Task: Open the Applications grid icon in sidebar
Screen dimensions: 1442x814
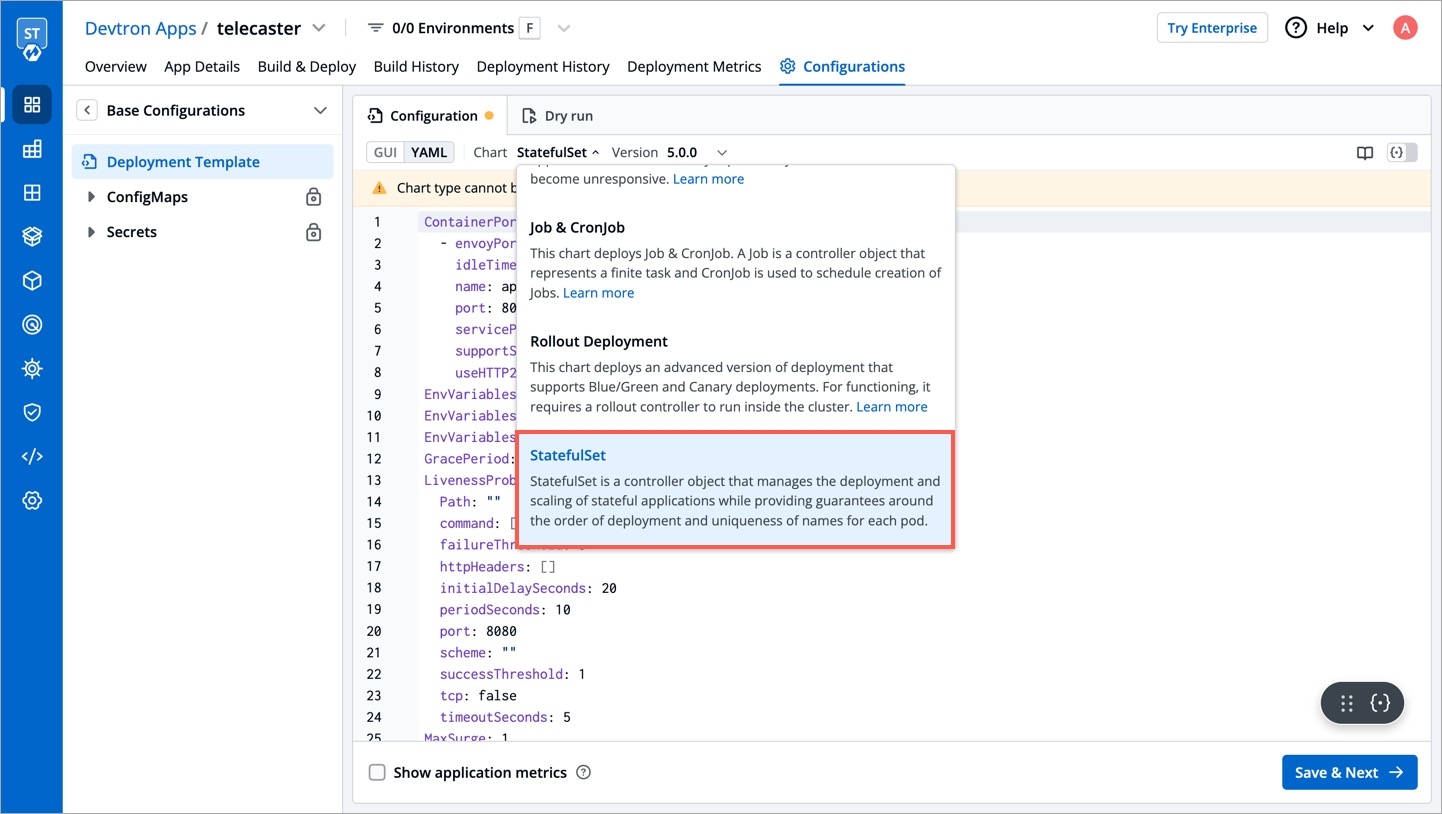Action: (x=32, y=105)
